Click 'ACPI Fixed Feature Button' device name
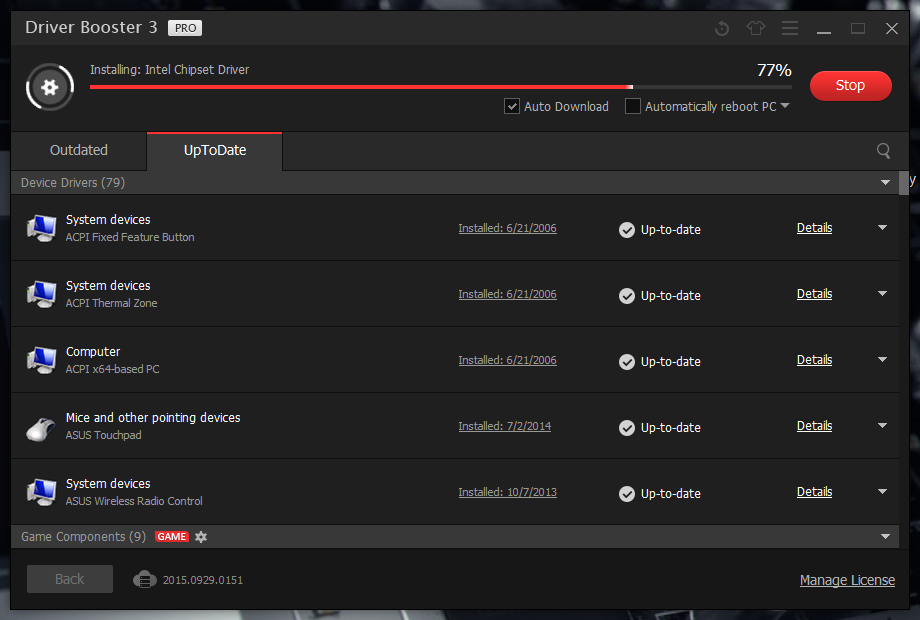The image size is (920, 620). coord(130,237)
